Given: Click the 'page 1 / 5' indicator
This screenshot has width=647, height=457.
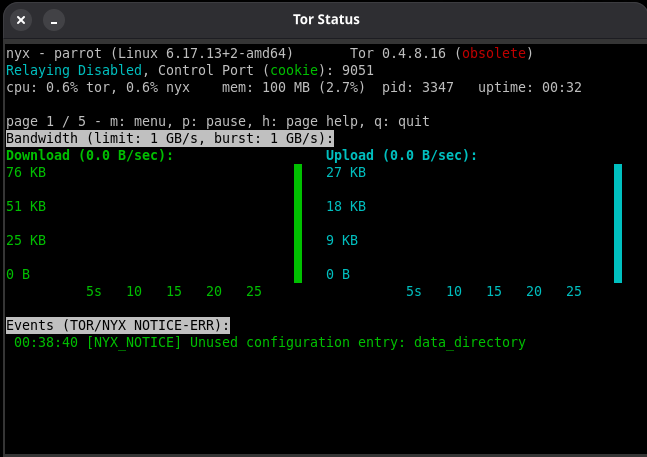Looking at the screenshot, I should (46, 122).
